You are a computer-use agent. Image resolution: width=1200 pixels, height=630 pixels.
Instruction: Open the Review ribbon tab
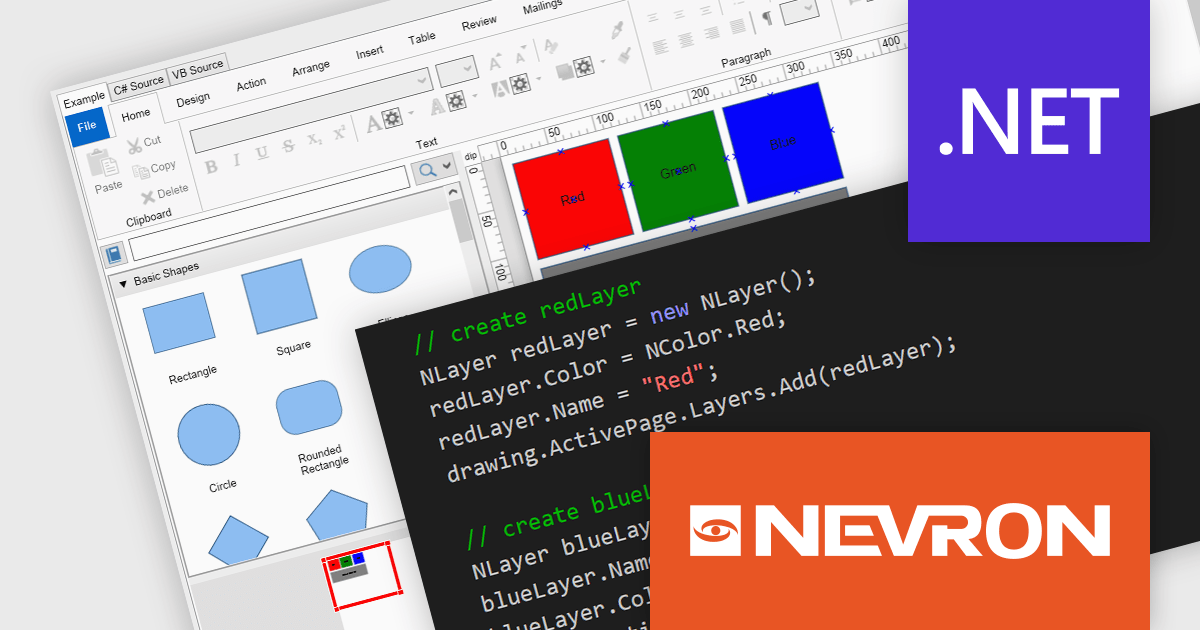[x=479, y=24]
